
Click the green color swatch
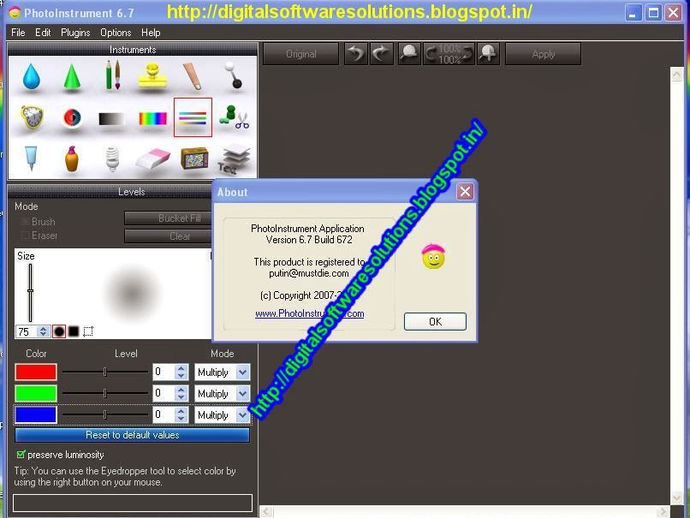click(36, 393)
